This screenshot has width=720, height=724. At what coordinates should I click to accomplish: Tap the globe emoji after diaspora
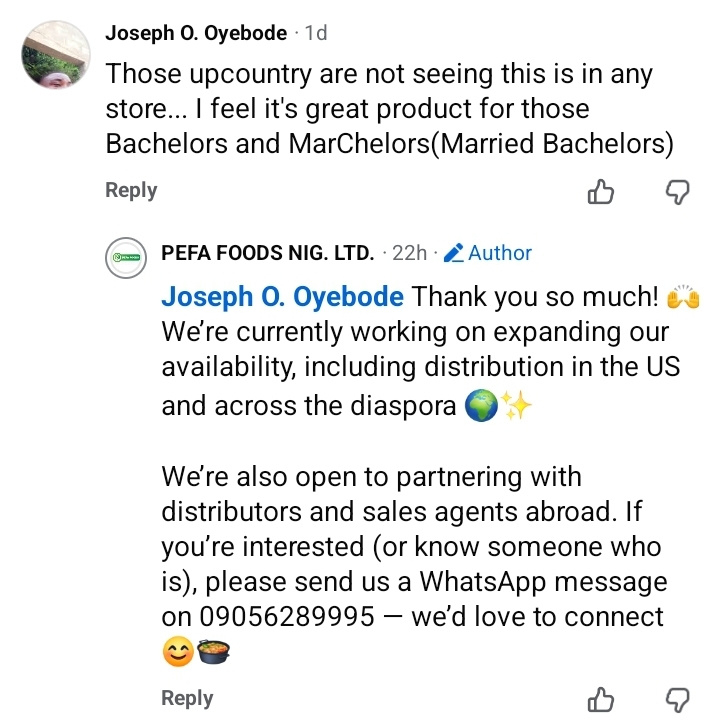[483, 408]
